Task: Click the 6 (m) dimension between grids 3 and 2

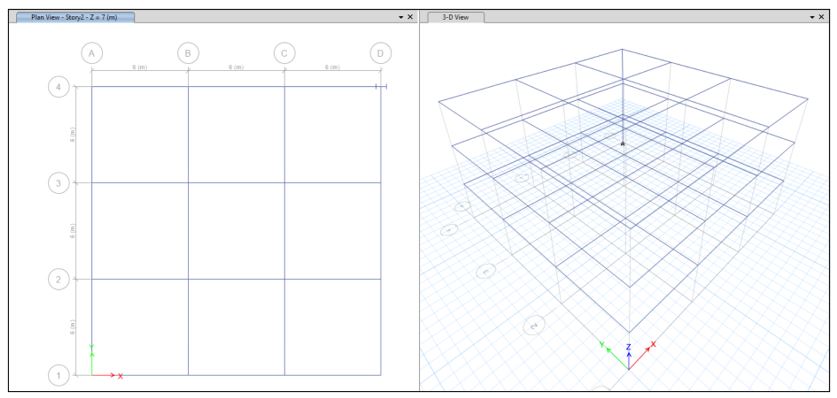Action: (x=73, y=231)
